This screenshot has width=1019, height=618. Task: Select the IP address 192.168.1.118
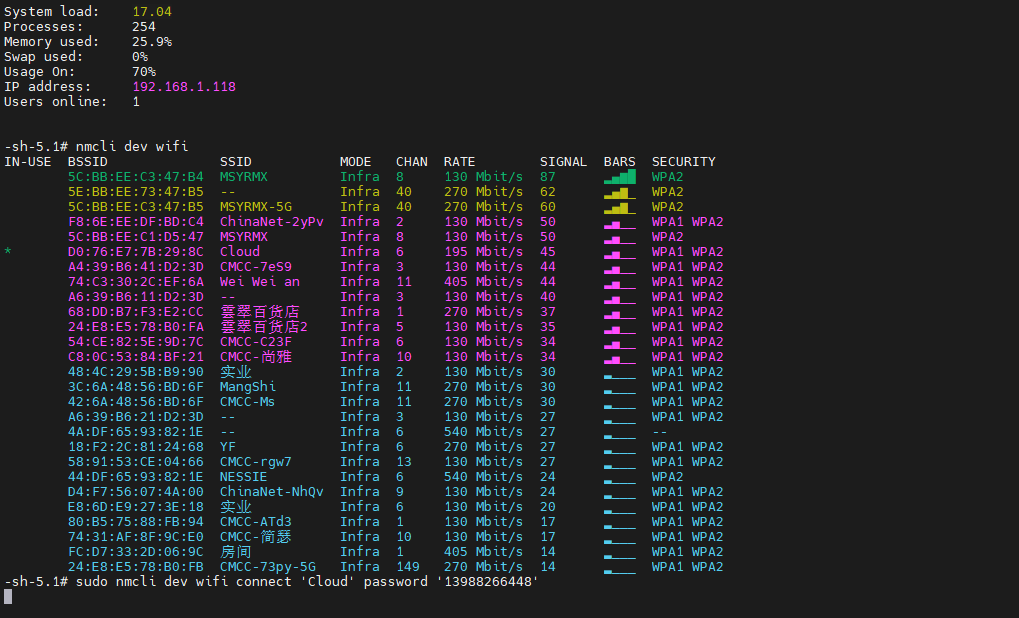[x=183, y=87]
